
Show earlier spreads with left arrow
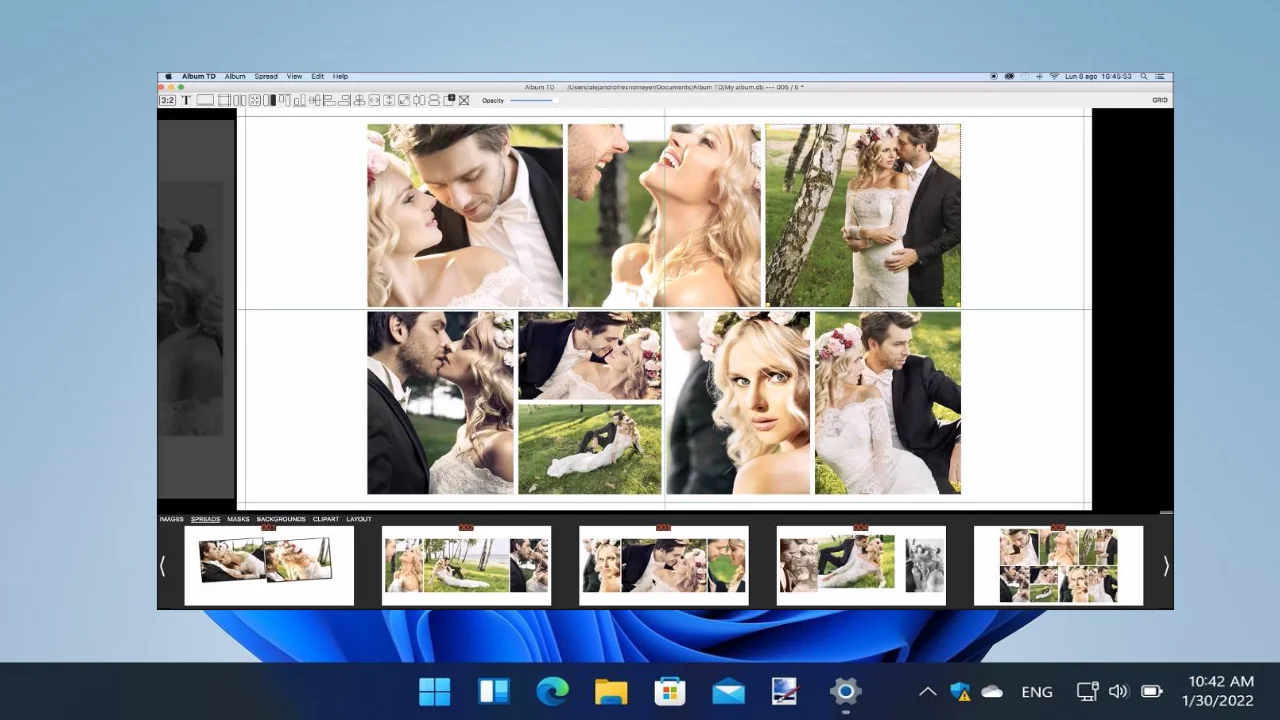coord(163,566)
